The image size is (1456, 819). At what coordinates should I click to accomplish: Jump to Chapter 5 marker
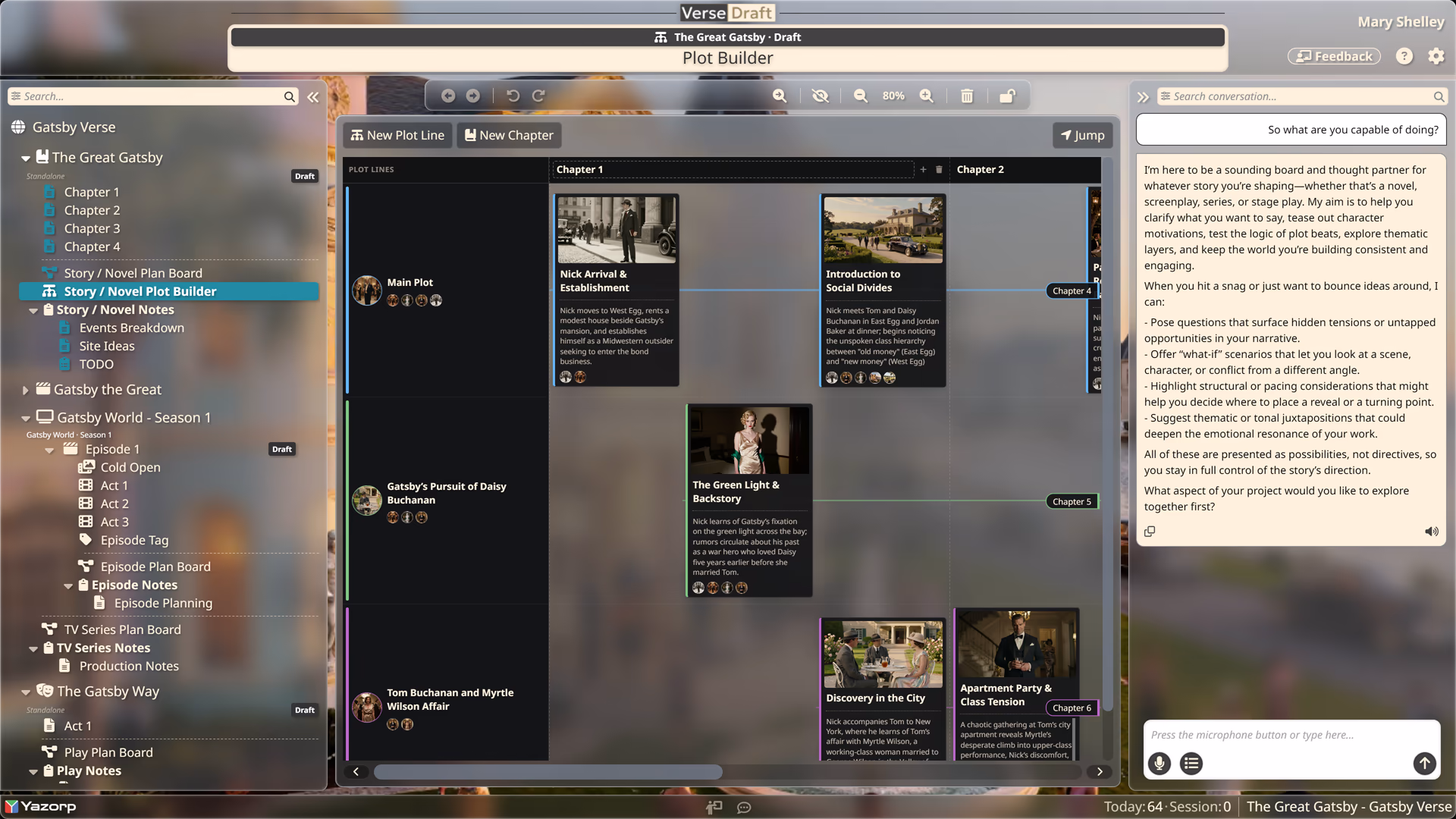[1072, 502]
